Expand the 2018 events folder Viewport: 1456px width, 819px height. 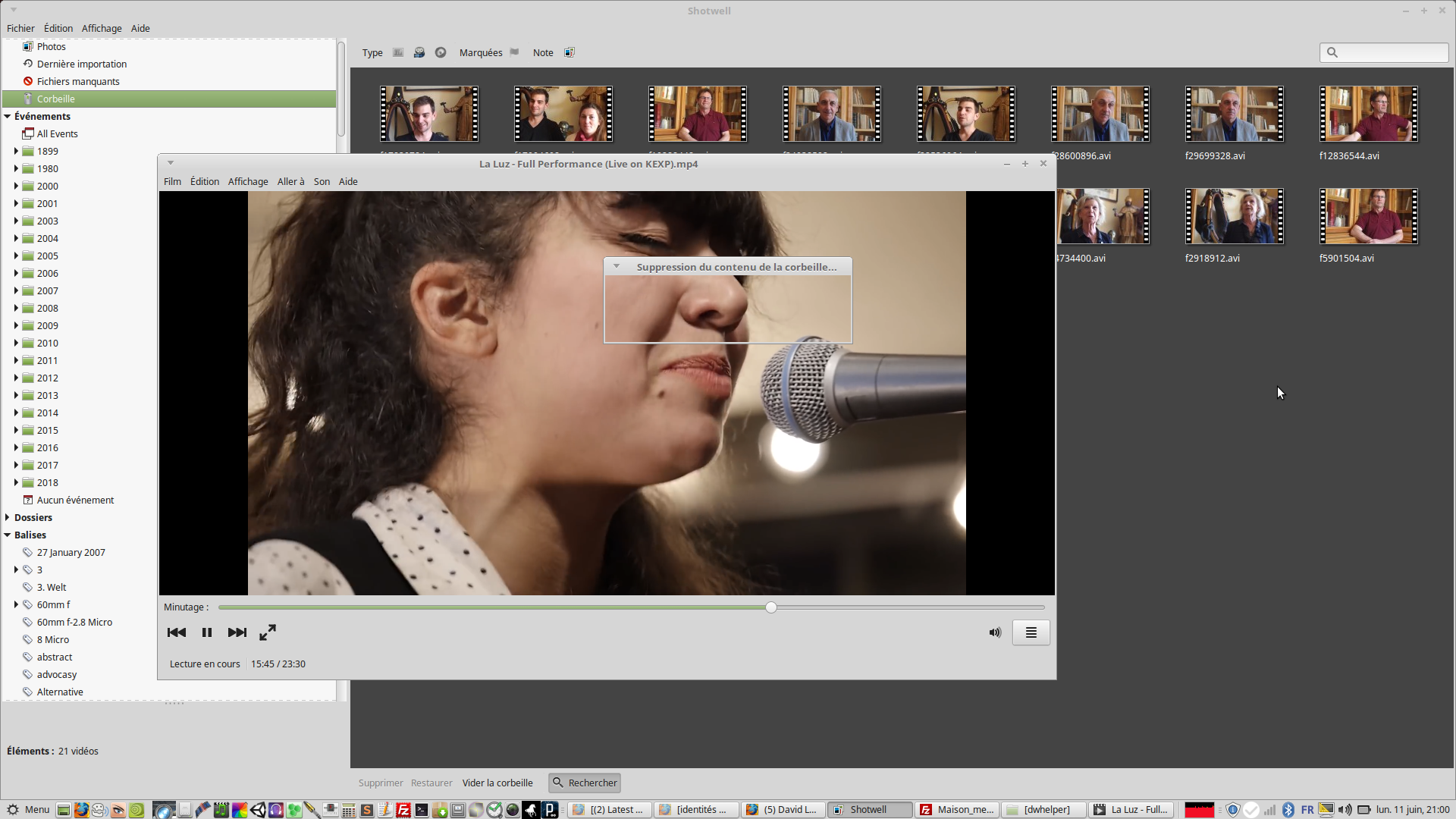click(x=16, y=482)
